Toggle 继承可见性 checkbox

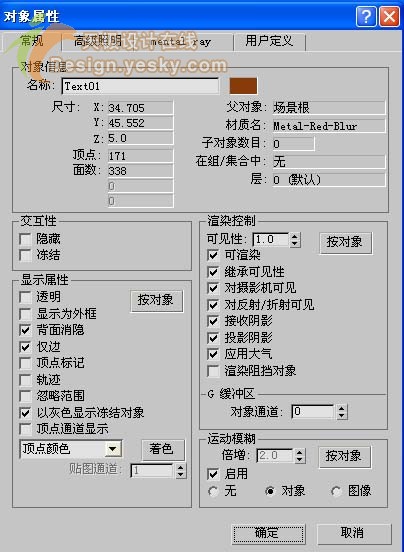[x=213, y=272]
